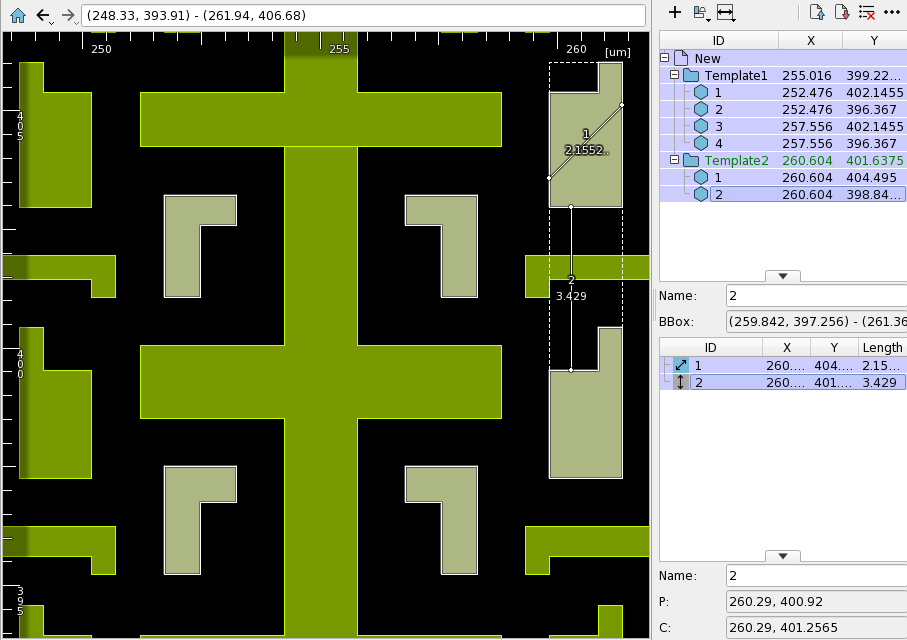Screen dimensions: 907x640
Task: Click the vertical measurement icon in row 2
Action: [681, 382]
